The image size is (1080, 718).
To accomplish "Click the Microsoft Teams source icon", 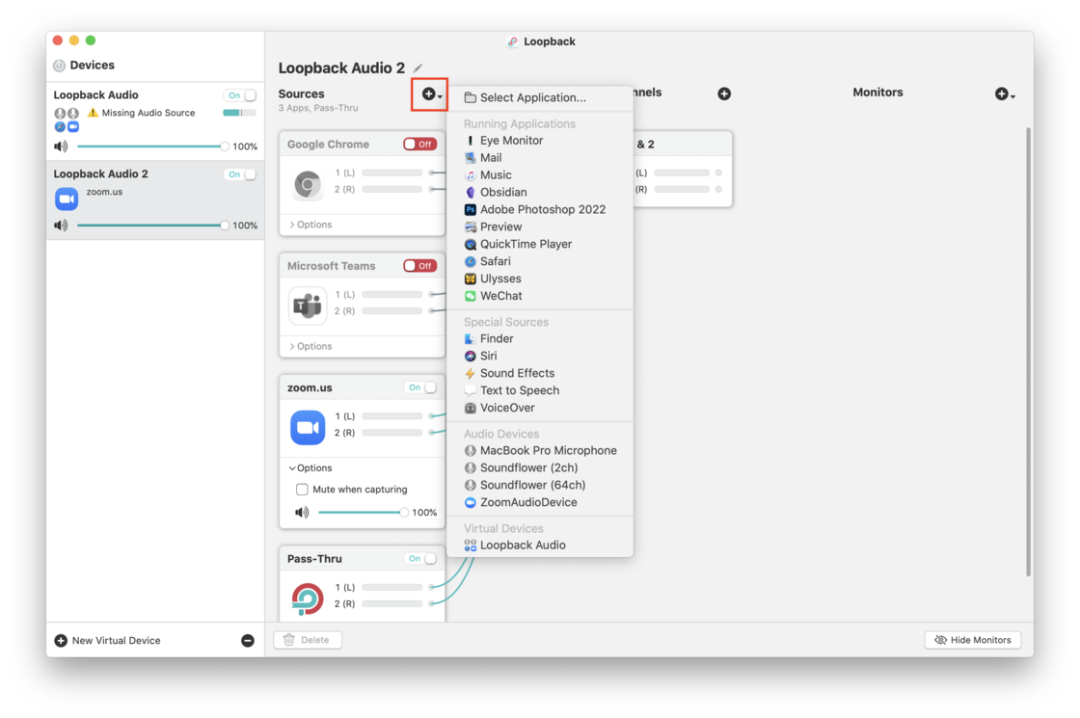I will click(x=307, y=305).
